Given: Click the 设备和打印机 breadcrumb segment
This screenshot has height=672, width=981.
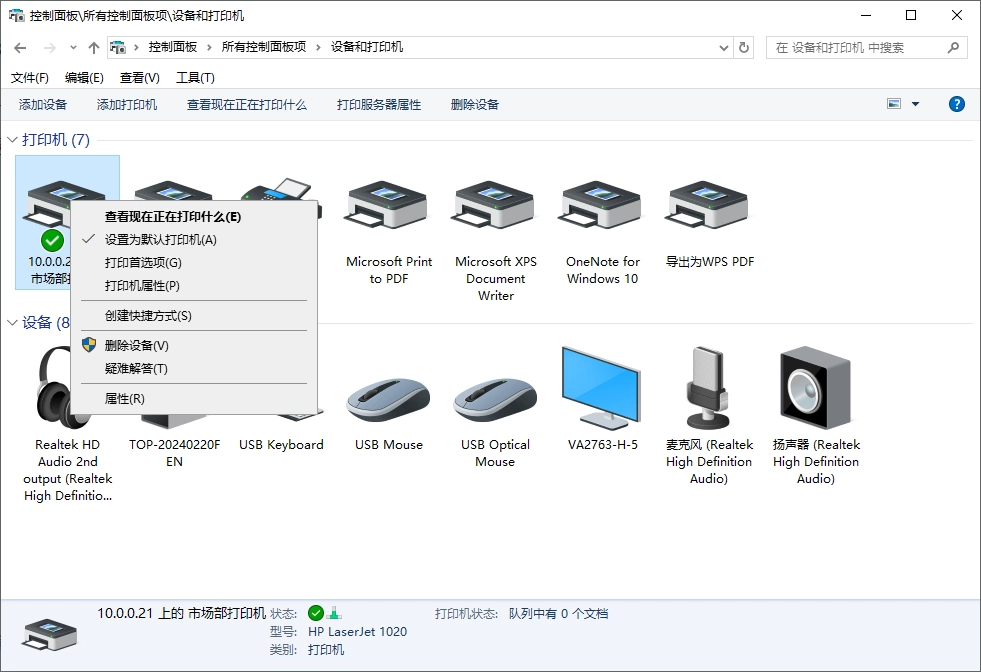Looking at the screenshot, I should pyautogui.click(x=367, y=47).
